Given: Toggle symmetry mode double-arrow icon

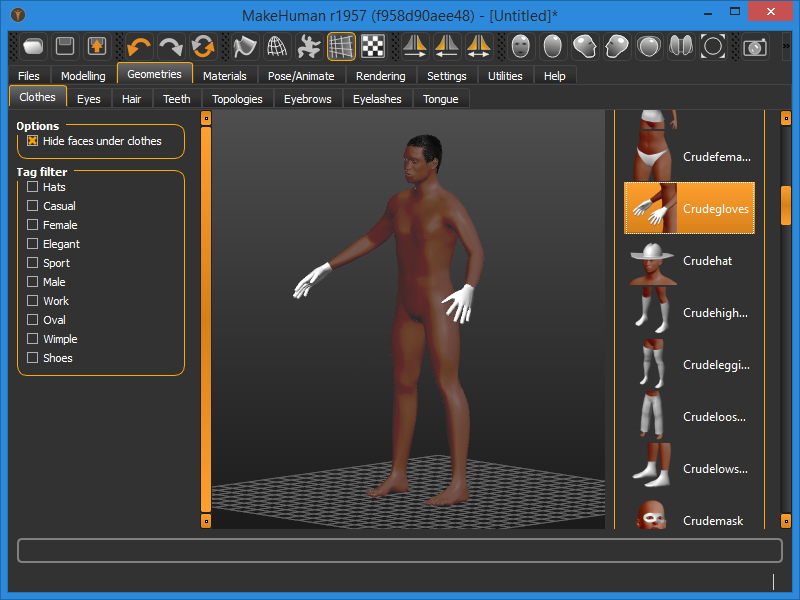Looking at the screenshot, I should click(479, 46).
